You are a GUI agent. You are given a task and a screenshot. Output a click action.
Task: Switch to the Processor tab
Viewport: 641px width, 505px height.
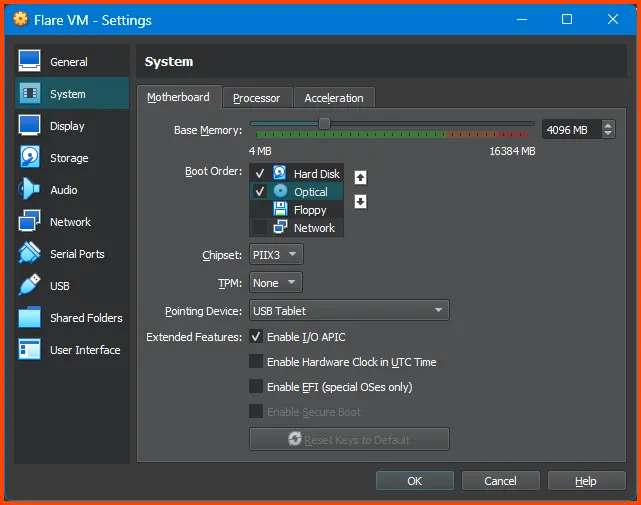pyautogui.click(x=257, y=98)
